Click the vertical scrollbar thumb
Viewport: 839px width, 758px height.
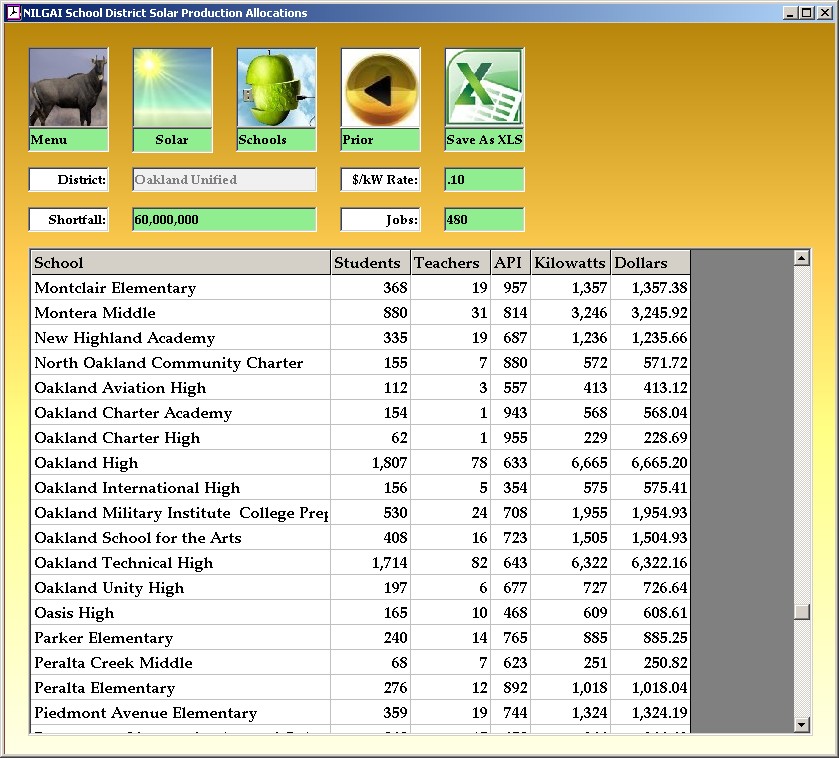point(801,612)
